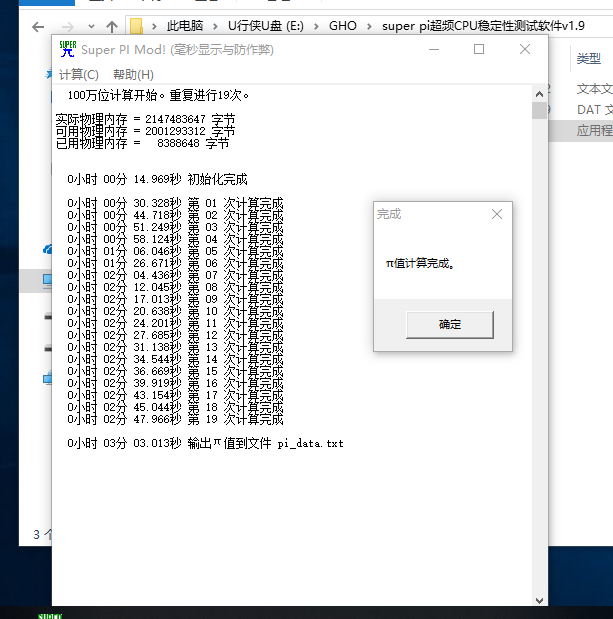Select the 文本文 type row in Explorer

click(x=594, y=89)
